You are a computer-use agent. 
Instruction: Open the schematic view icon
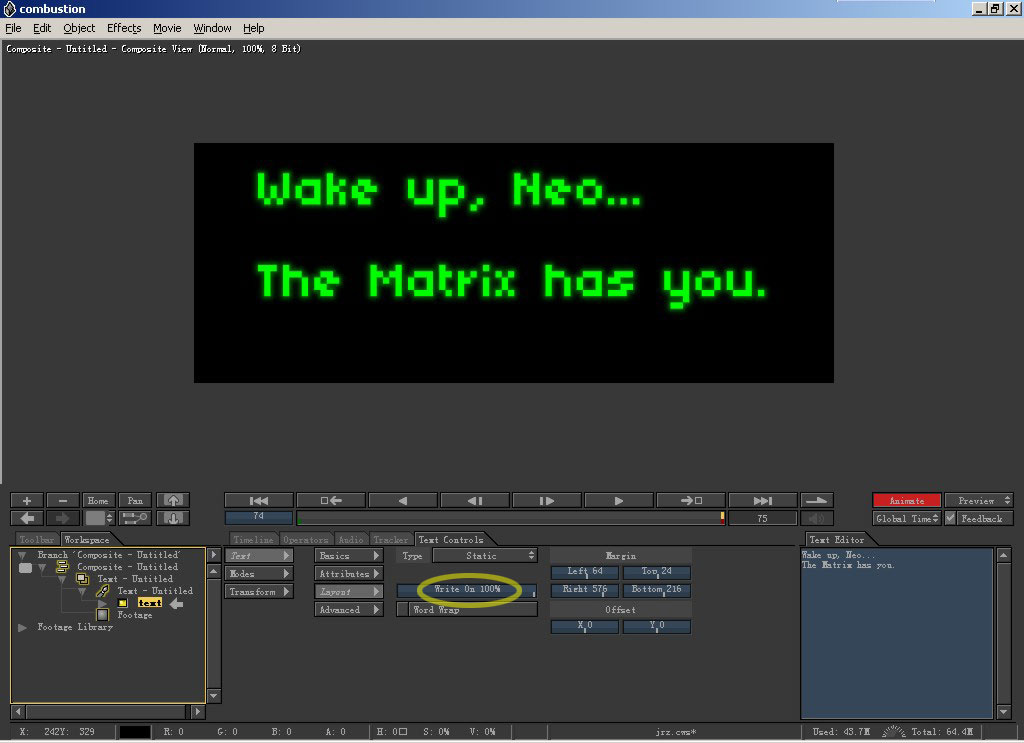tap(135, 518)
